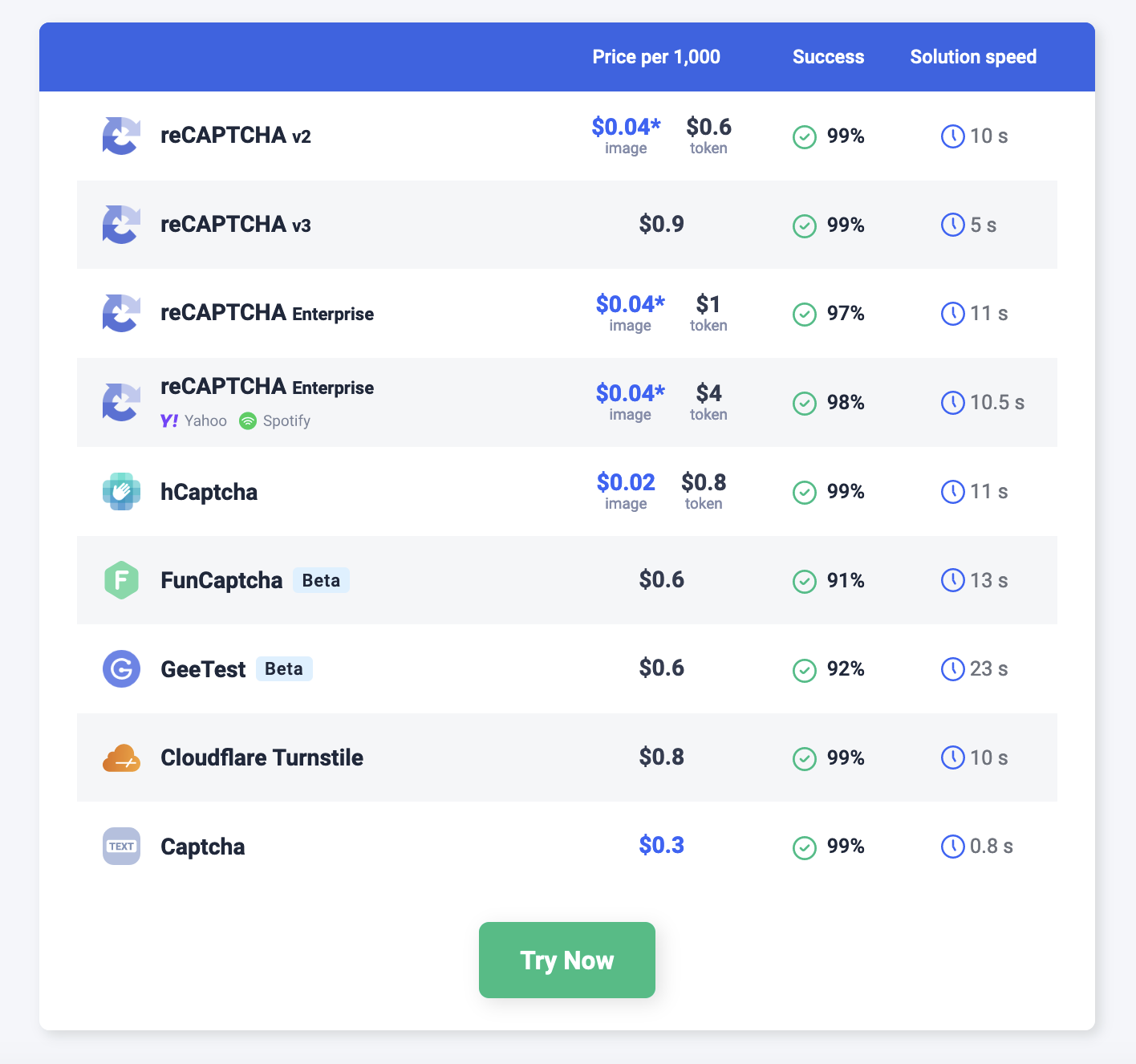Click the GeeTest name label
Screen dimensions: 1136x1064
203,669
